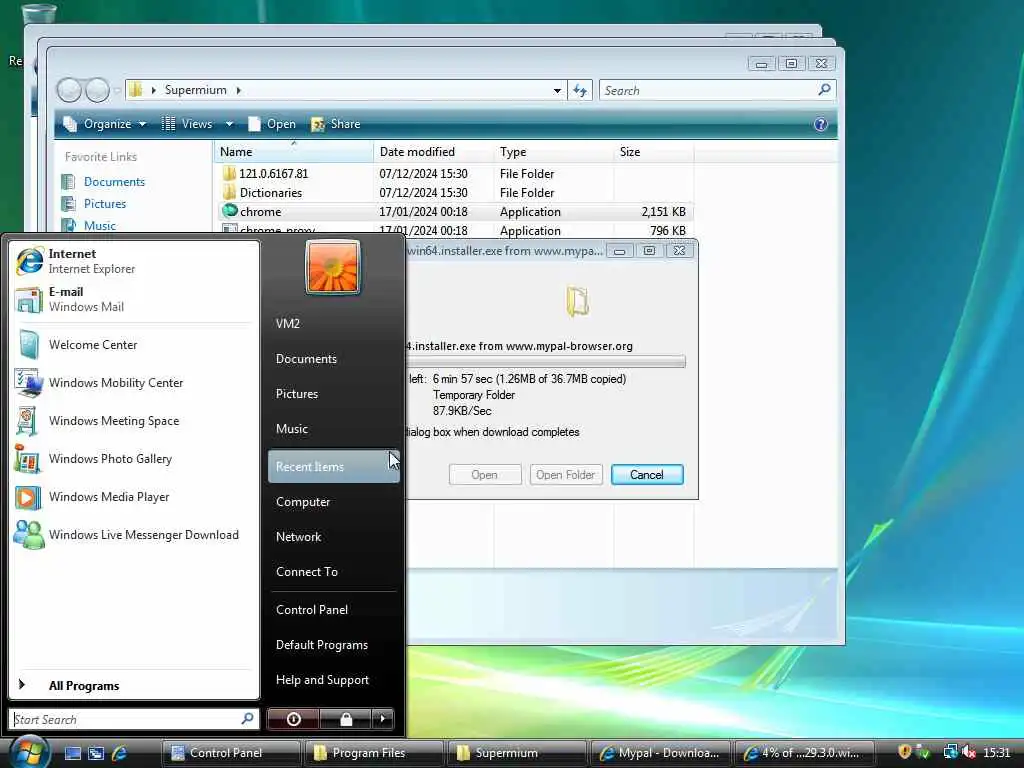Launch Windows Meeting Space
The height and width of the screenshot is (768, 1024).
click(134, 421)
